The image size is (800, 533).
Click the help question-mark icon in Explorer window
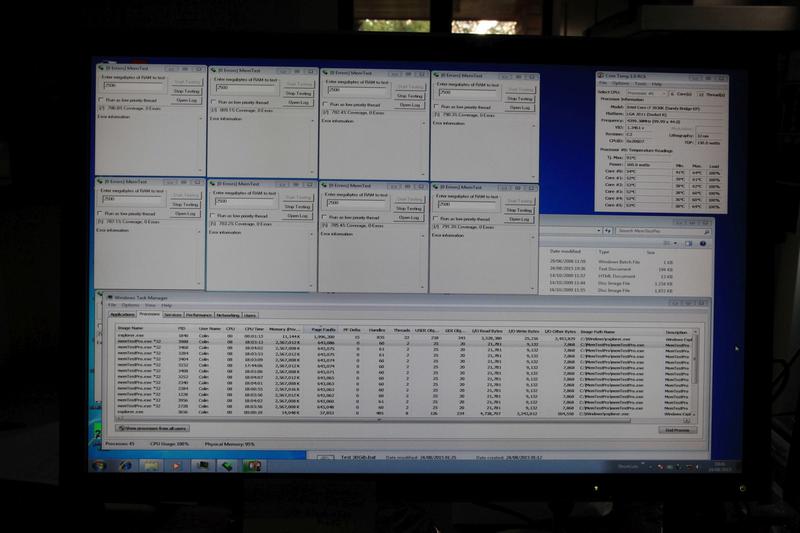point(703,244)
